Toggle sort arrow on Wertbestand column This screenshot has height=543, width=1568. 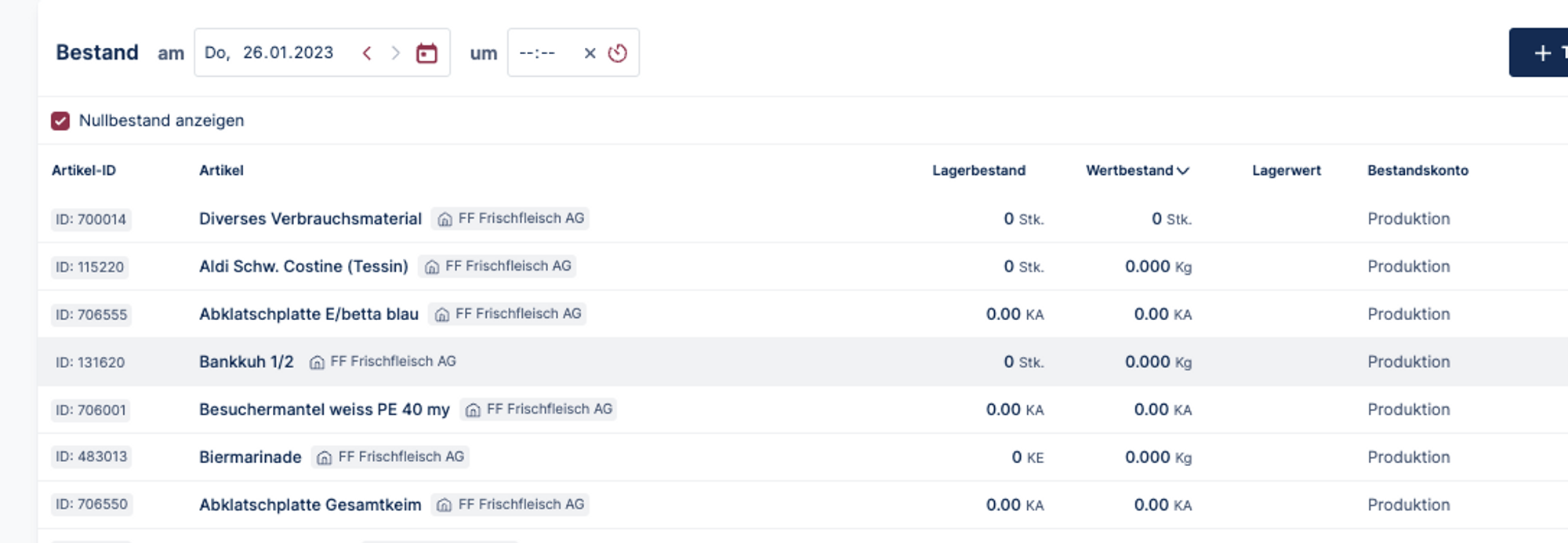pyautogui.click(x=1183, y=171)
